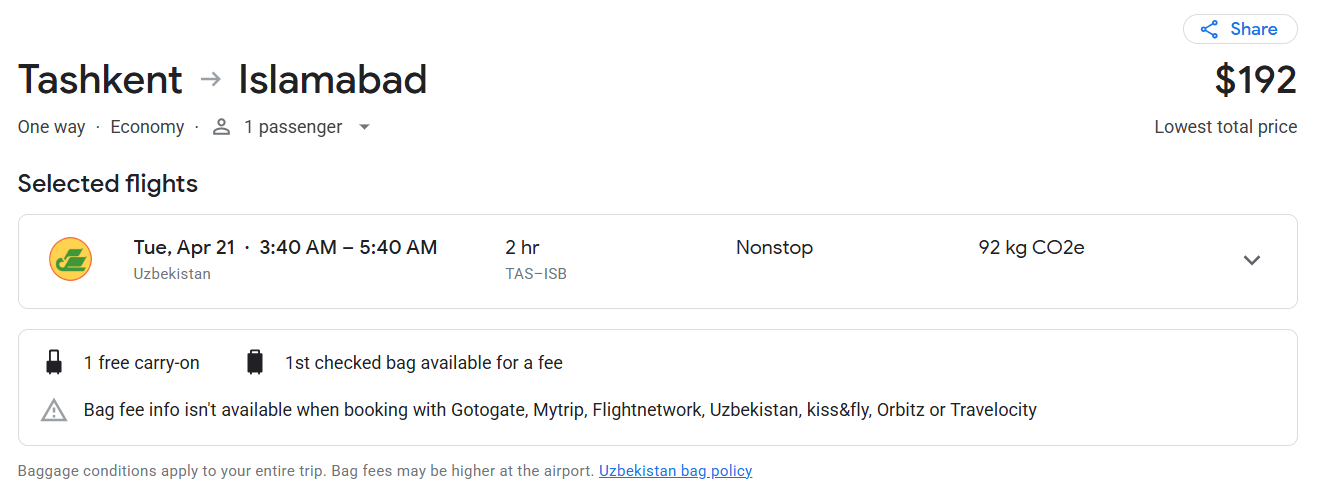Click the 92 kg CO2e emissions label
Viewport: 1325px width, 488px height.
(1031, 247)
